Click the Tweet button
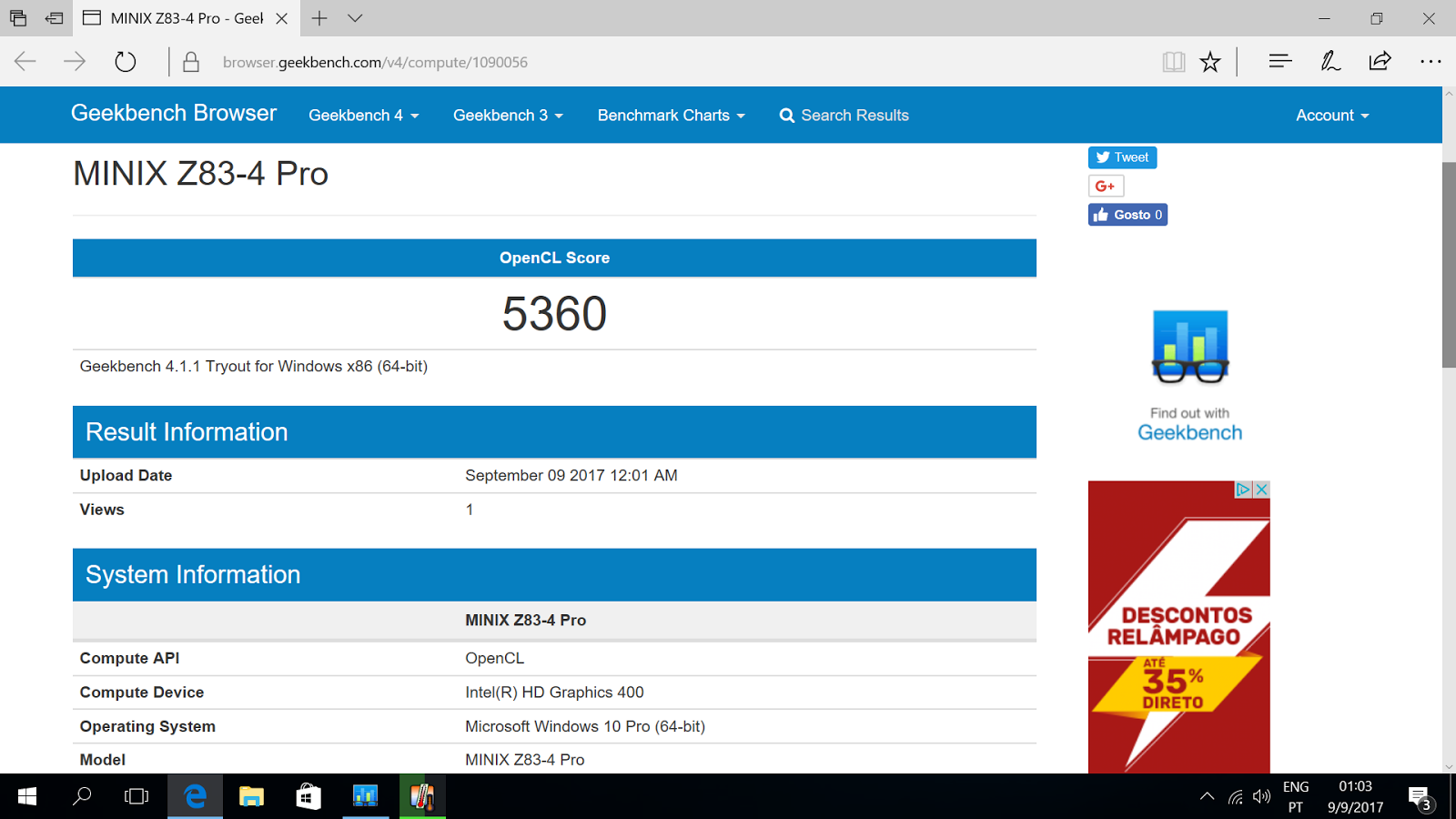This screenshot has width=1456, height=819. tap(1122, 157)
